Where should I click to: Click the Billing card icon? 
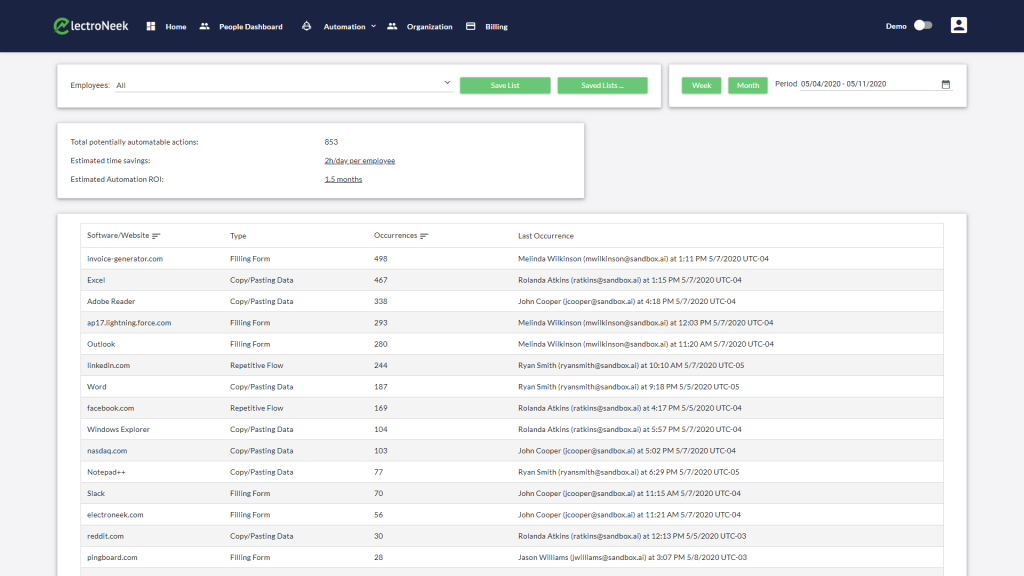tap(470, 26)
